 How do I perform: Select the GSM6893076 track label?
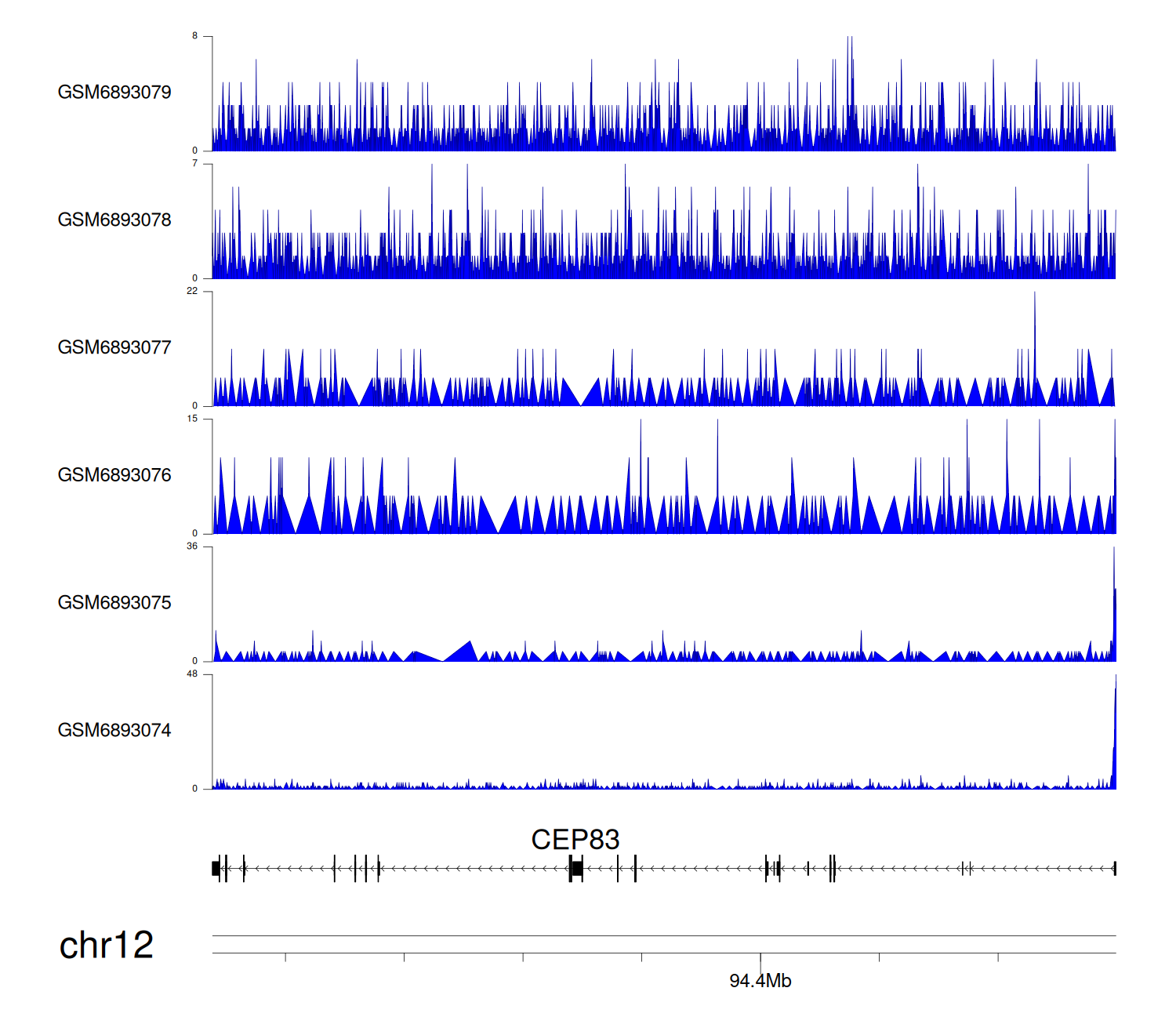(114, 475)
